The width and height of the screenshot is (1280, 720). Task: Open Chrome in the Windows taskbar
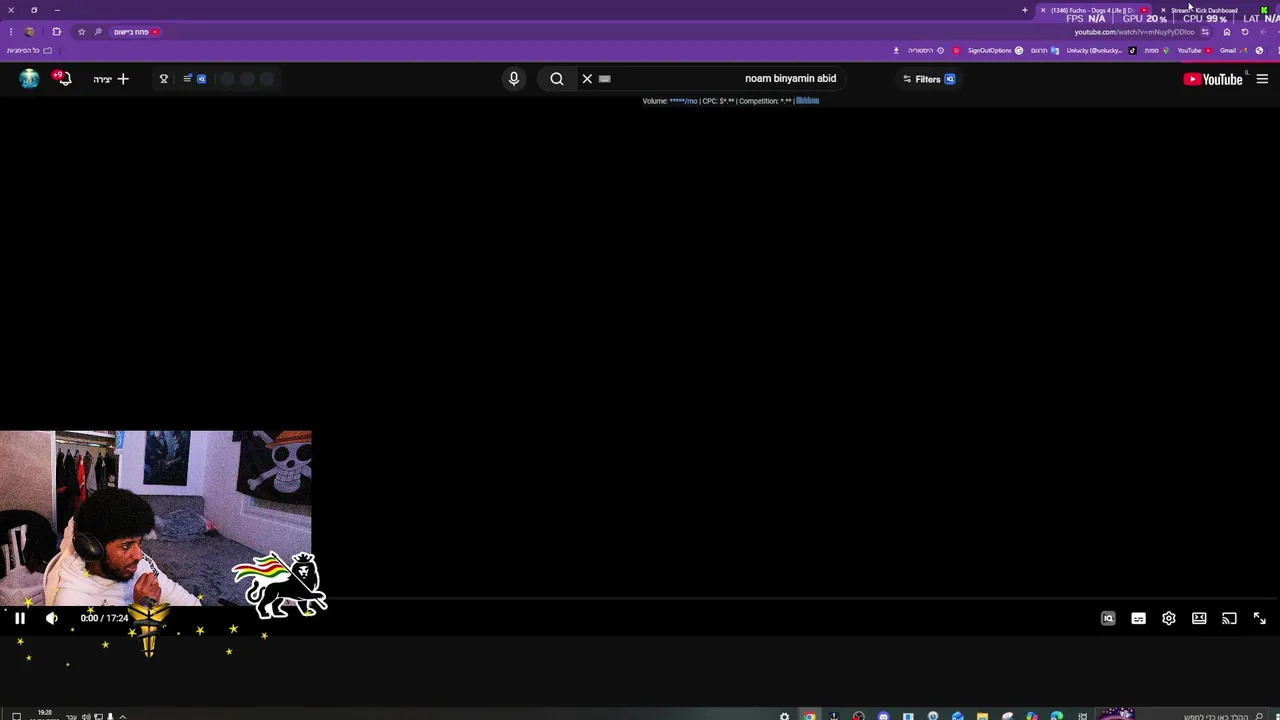tap(809, 716)
